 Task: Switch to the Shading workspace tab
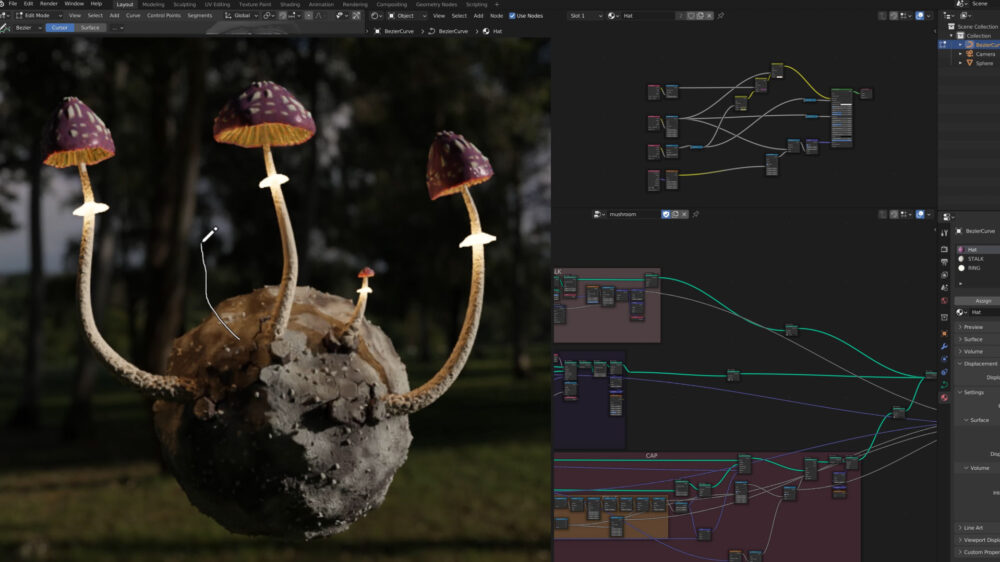(x=290, y=4)
